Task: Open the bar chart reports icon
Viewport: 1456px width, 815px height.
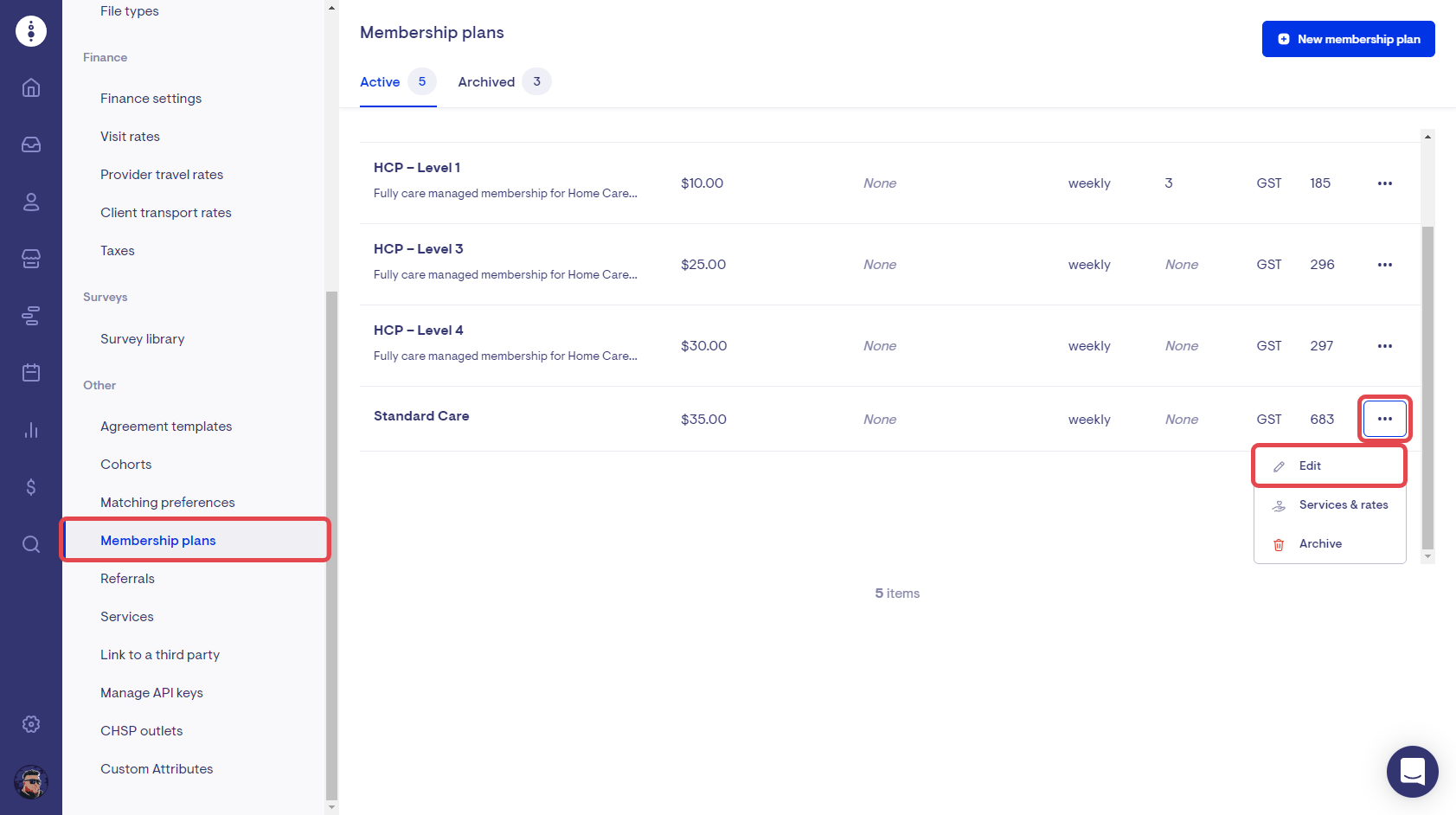Action: coord(31,430)
